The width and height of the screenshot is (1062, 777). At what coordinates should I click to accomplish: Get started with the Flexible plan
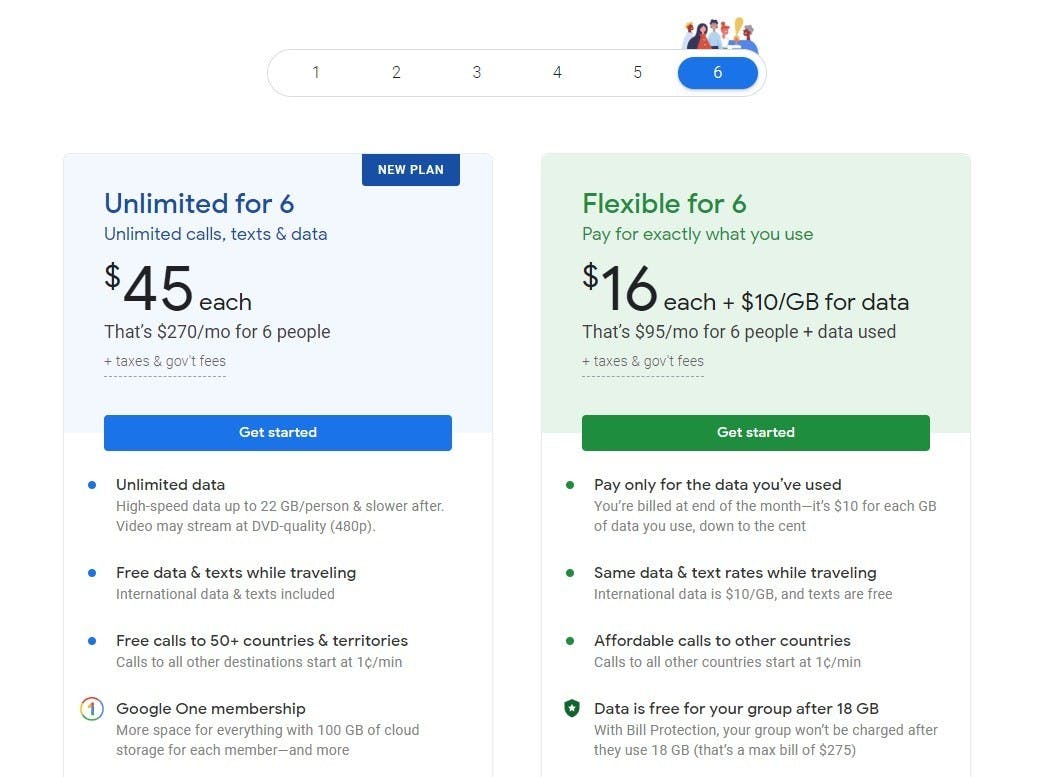point(756,432)
